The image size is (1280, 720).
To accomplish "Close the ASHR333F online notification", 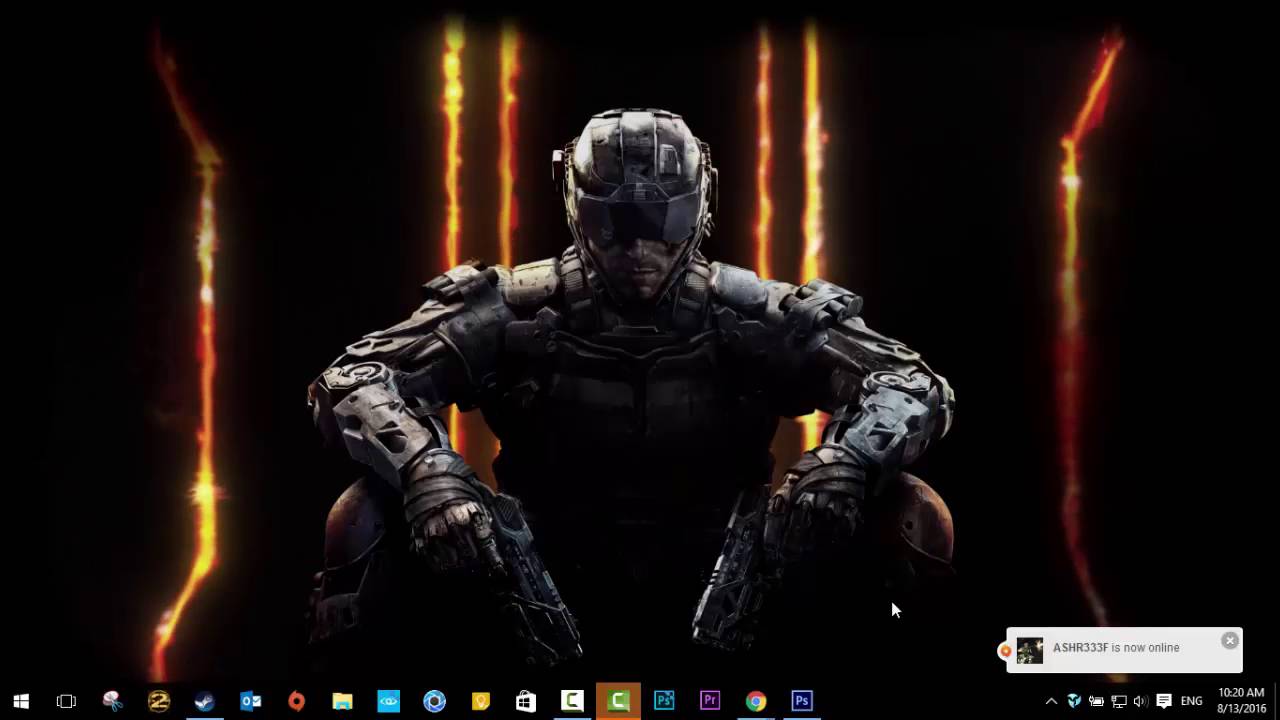I will tap(1230, 641).
